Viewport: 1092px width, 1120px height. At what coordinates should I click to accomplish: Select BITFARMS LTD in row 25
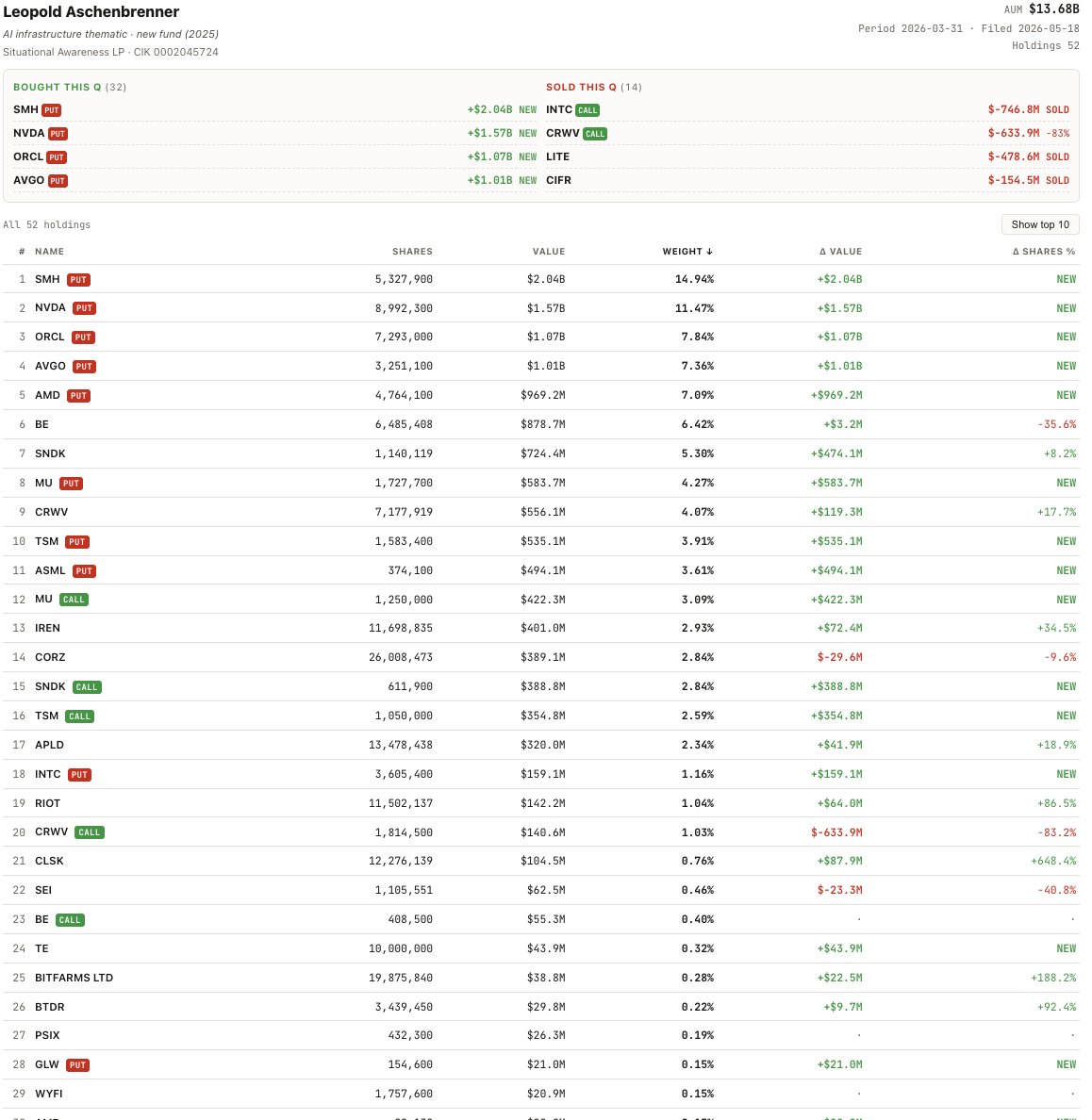[74, 979]
